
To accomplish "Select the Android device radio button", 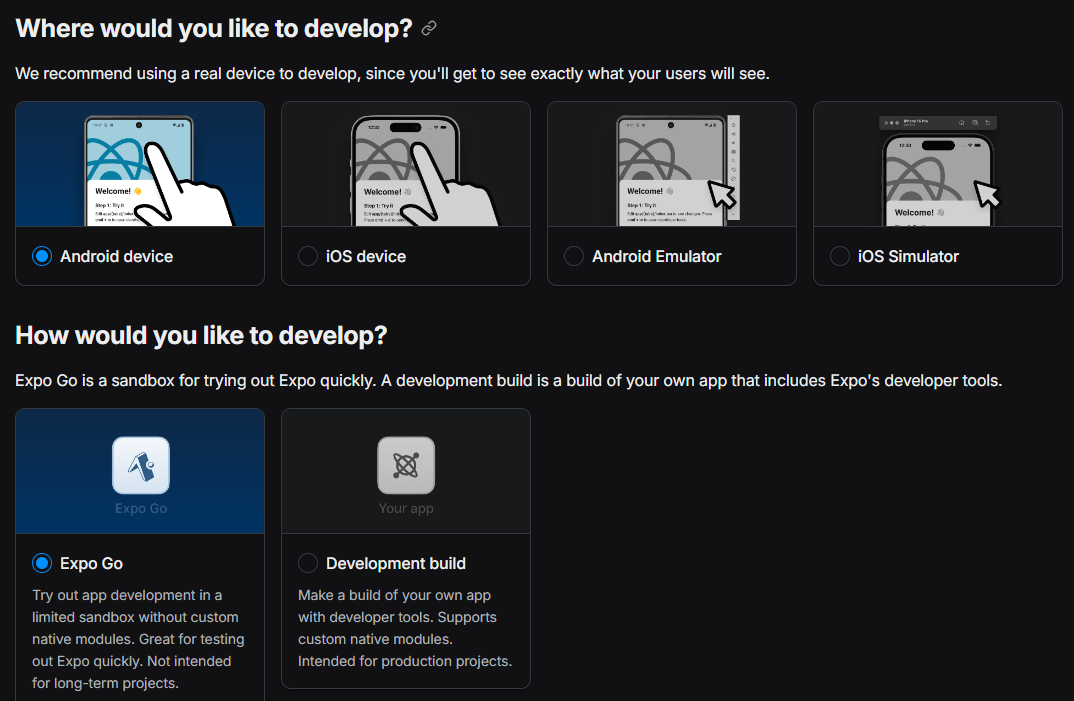I will (42, 256).
